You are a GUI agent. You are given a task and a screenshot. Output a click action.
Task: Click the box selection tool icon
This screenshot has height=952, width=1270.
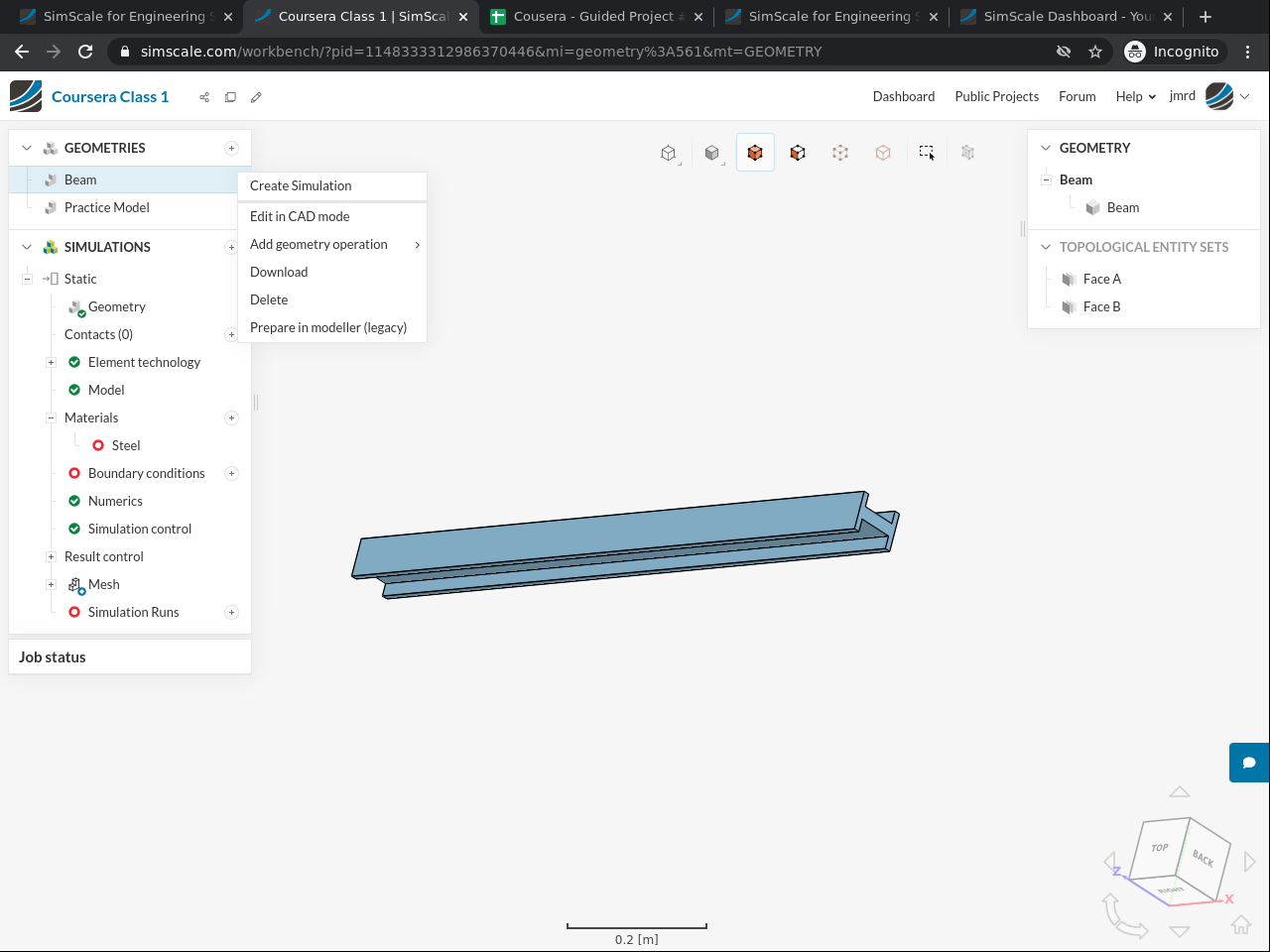[926, 153]
